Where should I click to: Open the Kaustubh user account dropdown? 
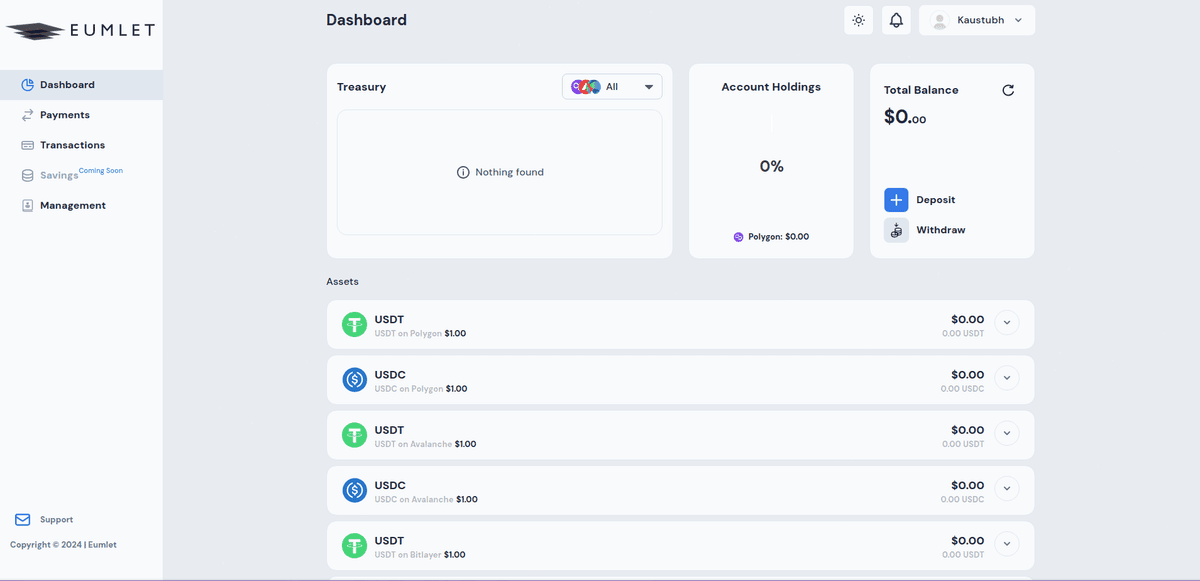977,20
